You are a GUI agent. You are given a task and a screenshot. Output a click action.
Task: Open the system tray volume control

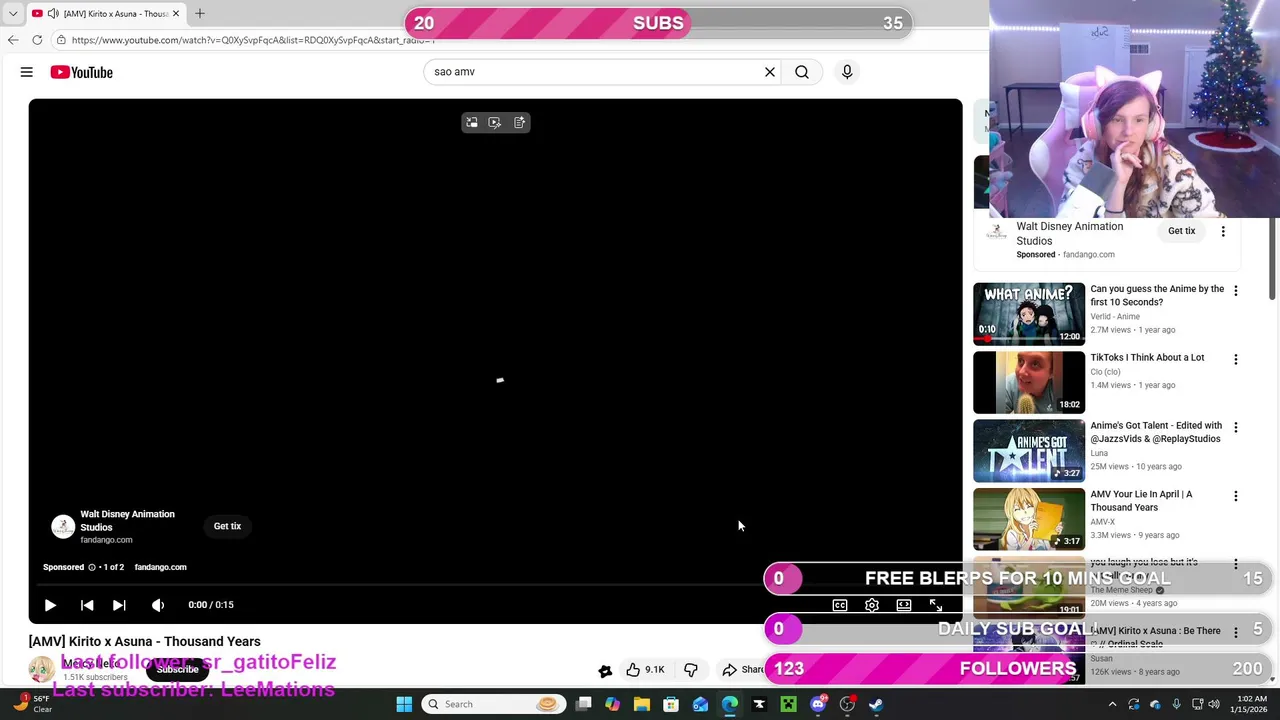[1214, 704]
